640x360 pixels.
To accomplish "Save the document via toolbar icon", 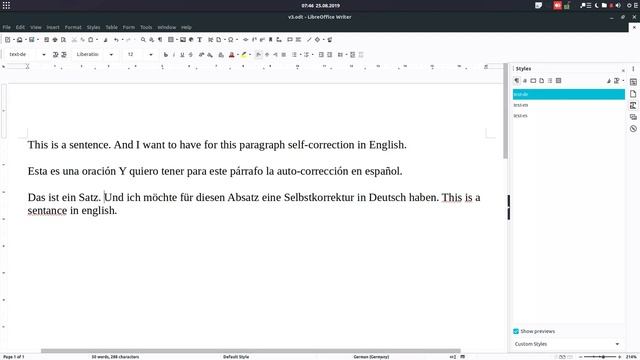I will point(31,40).
